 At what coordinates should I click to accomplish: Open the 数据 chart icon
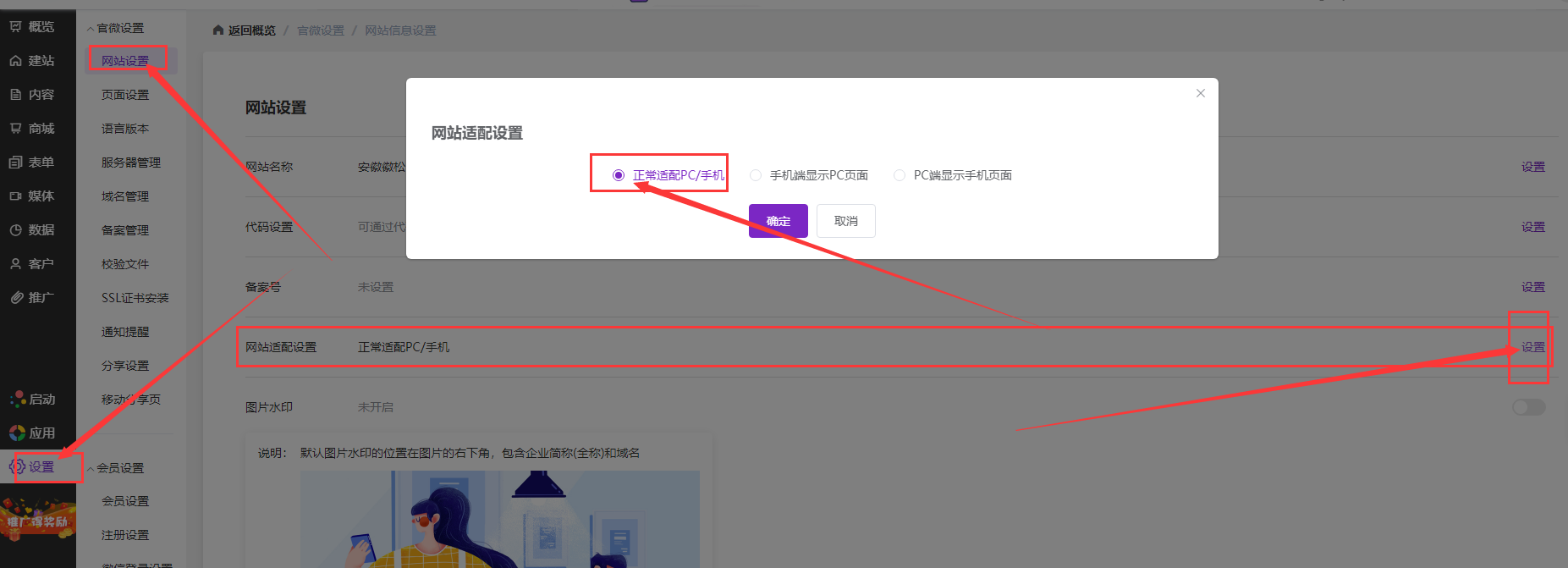coord(16,230)
